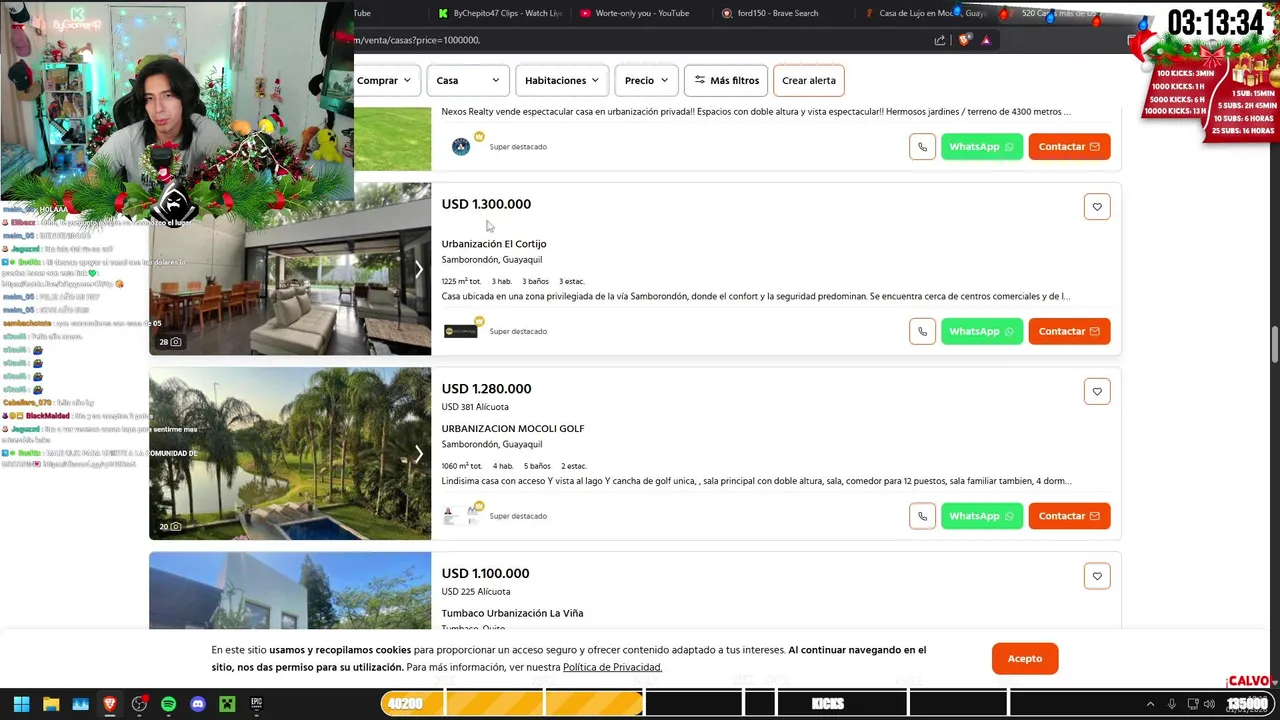The width and height of the screenshot is (1280, 720).
Task: Click Tumbaco Urbanización La Viña title
Action: point(512,613)
